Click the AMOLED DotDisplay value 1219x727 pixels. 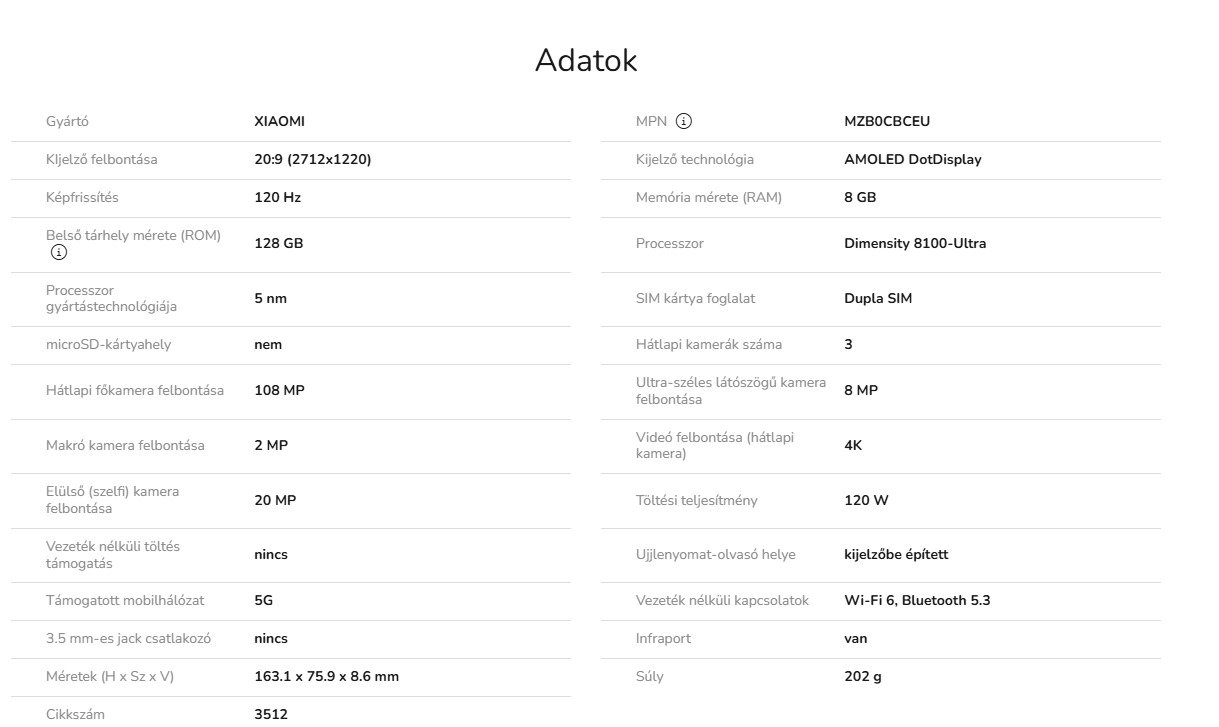[x=912, y=159]
